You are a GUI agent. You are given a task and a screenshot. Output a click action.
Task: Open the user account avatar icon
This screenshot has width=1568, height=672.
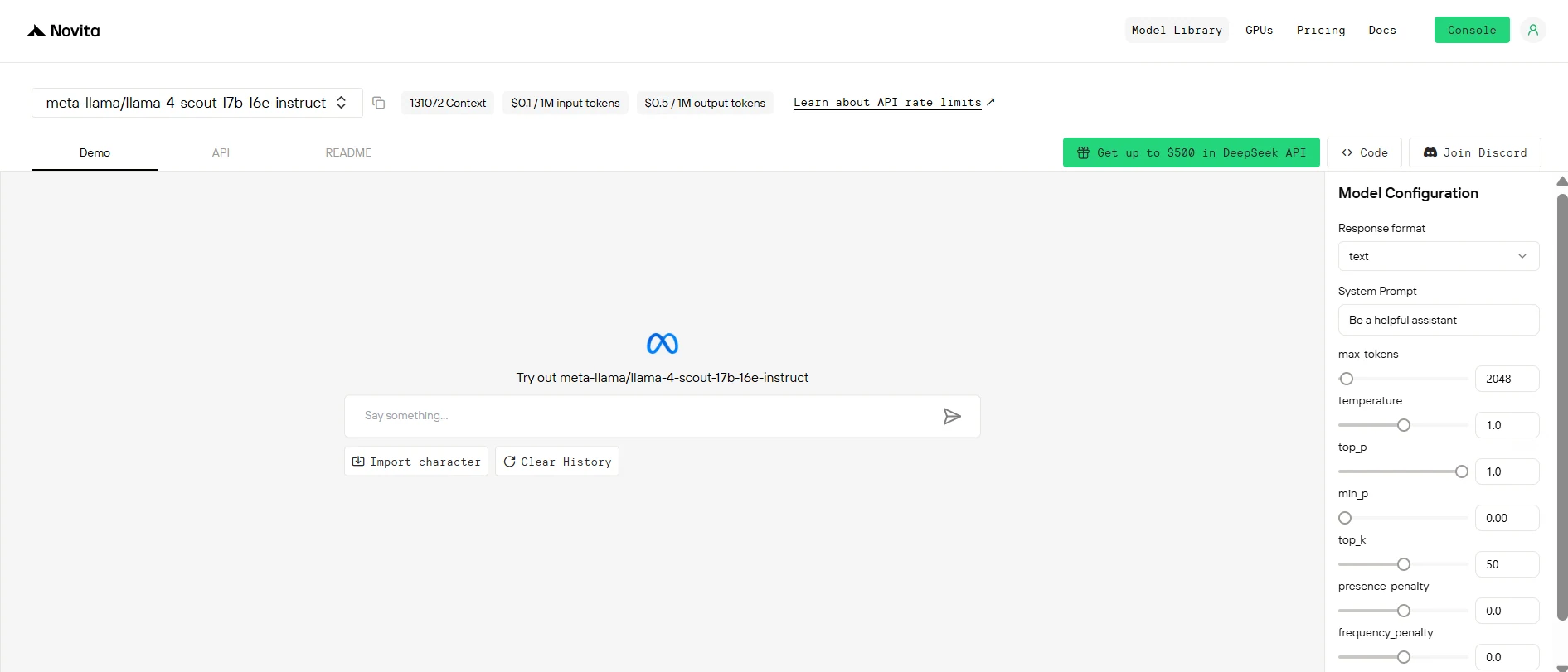click(x=1533, y=30)
